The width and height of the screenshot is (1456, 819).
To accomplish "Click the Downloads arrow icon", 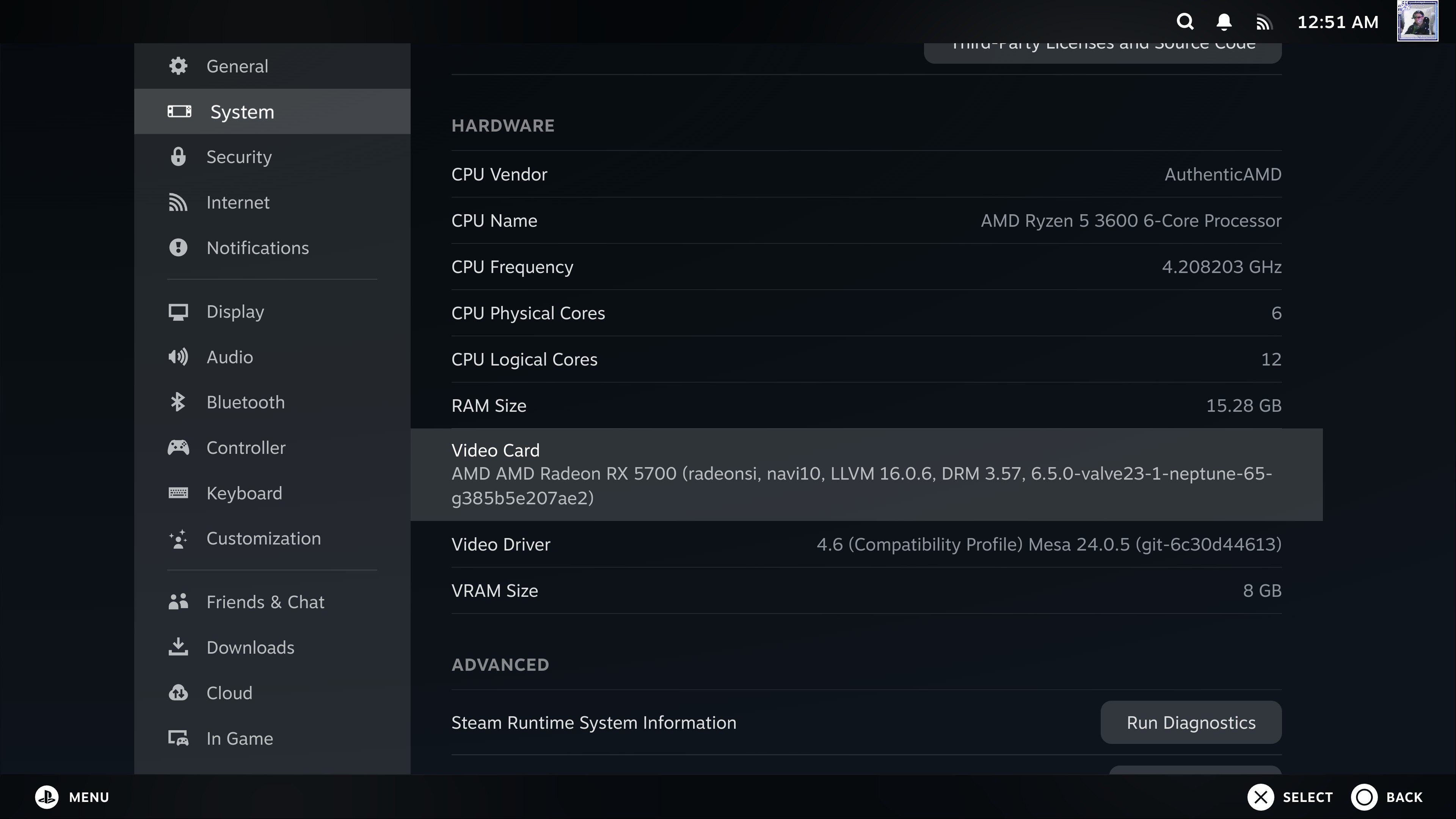I will click(x=178, y=647).
